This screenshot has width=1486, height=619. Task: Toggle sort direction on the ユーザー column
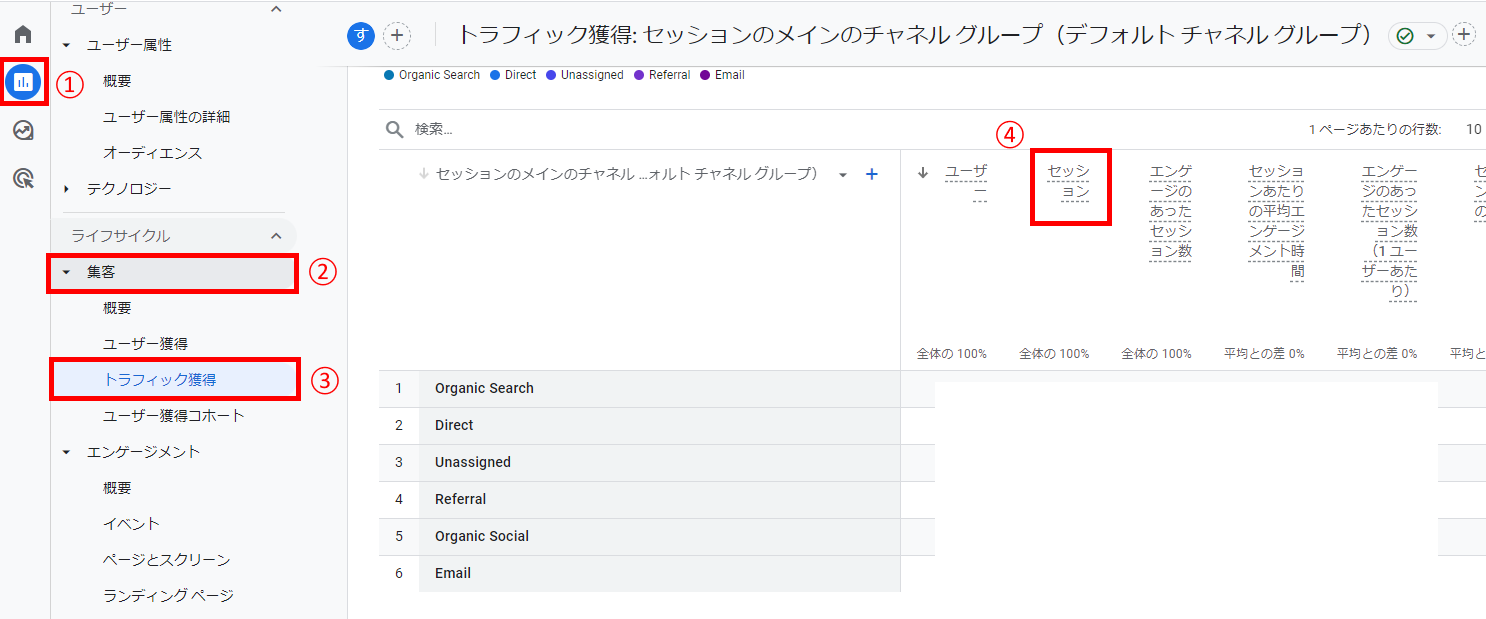coord(923,171)
